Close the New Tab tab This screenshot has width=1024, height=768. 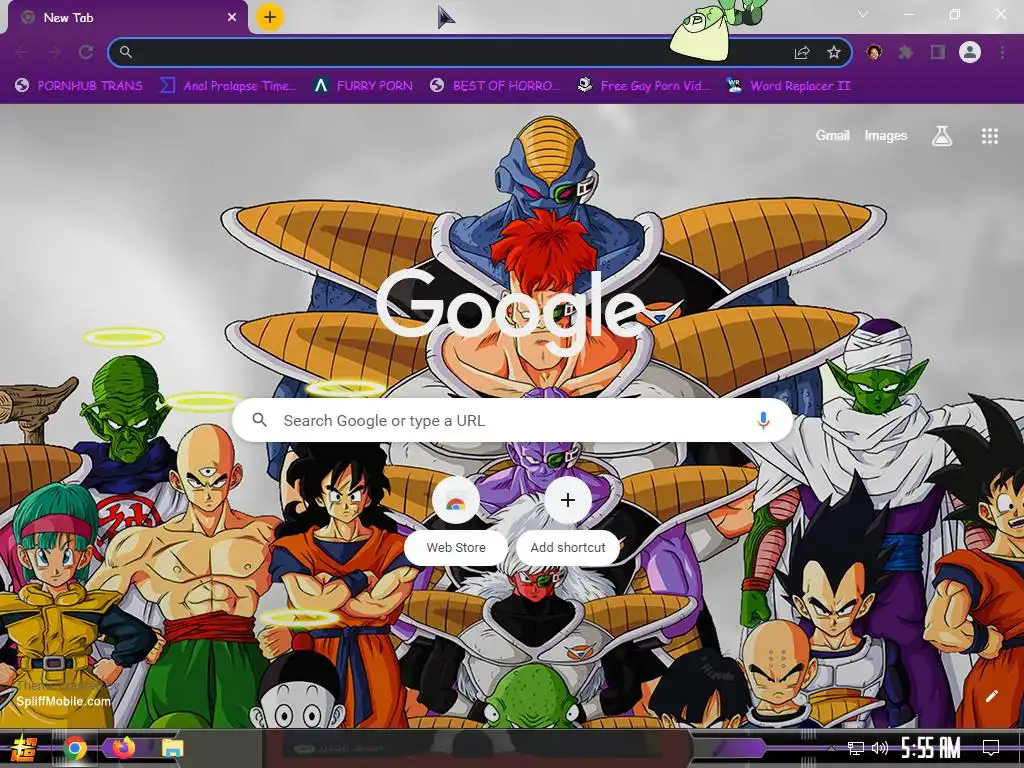point(232,17)
